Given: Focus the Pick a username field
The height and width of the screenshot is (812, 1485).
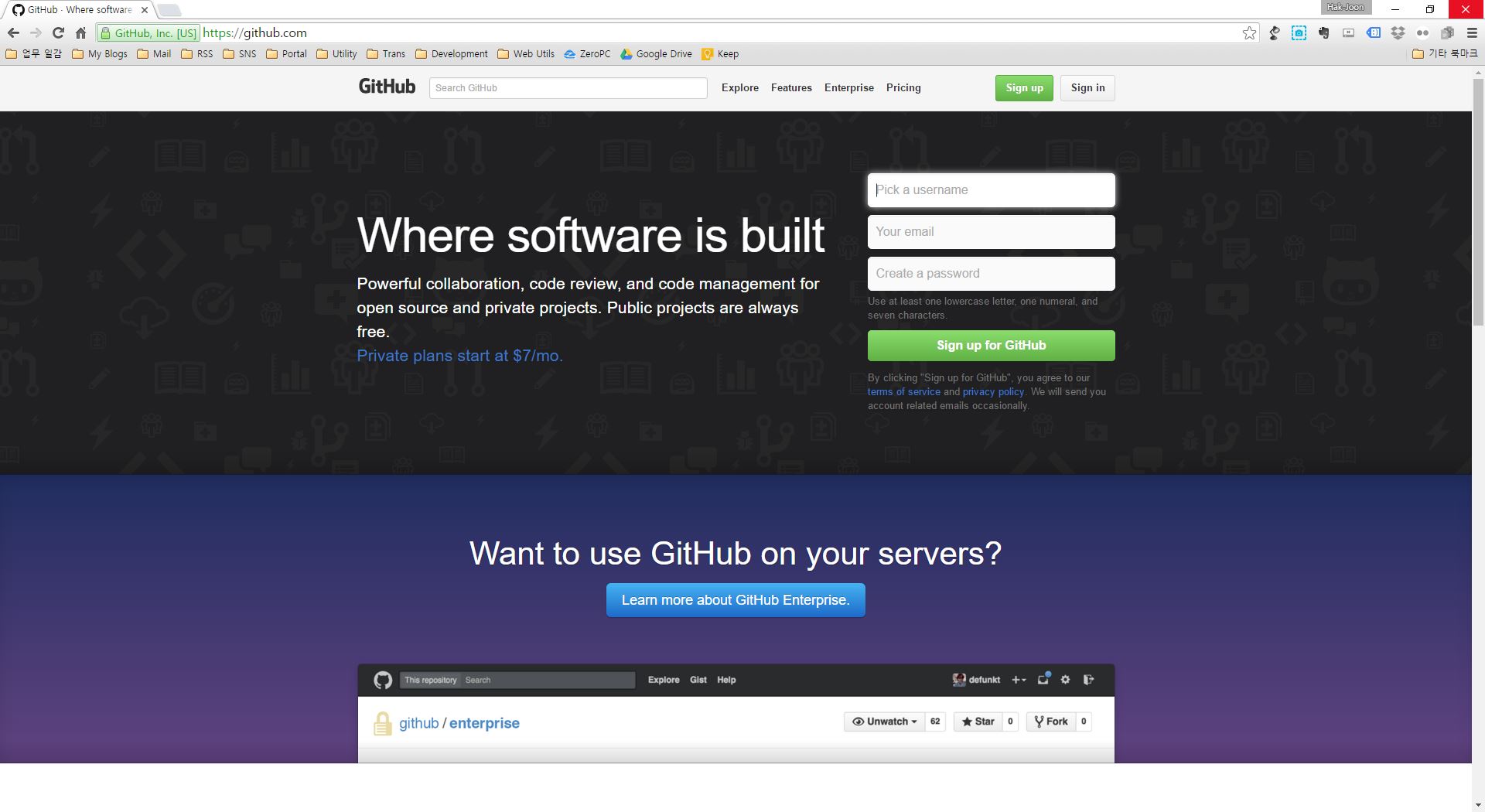Looking at the screenshot, I should (991, 189).
